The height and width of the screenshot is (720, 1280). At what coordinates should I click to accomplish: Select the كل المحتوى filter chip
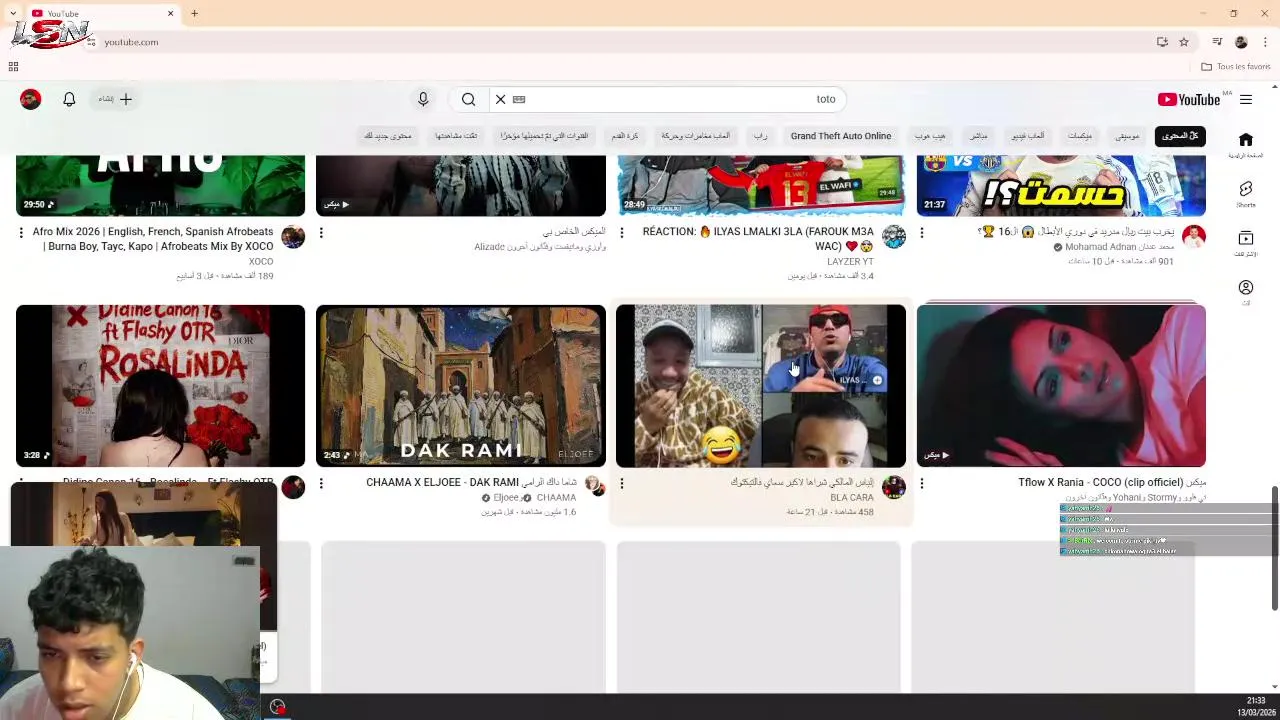click(1180, 136)
